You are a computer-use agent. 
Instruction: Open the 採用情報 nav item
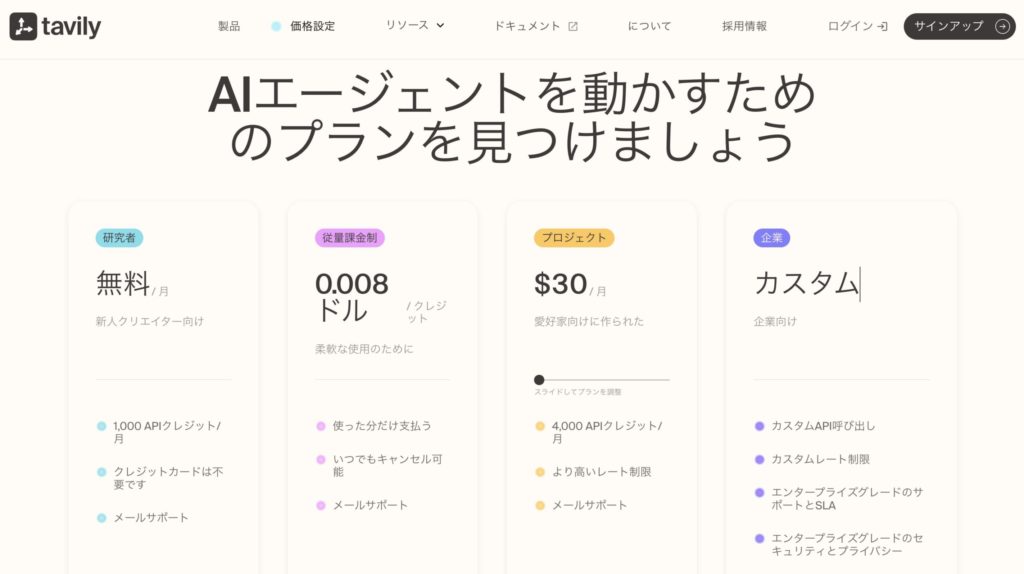click(744, 26)
